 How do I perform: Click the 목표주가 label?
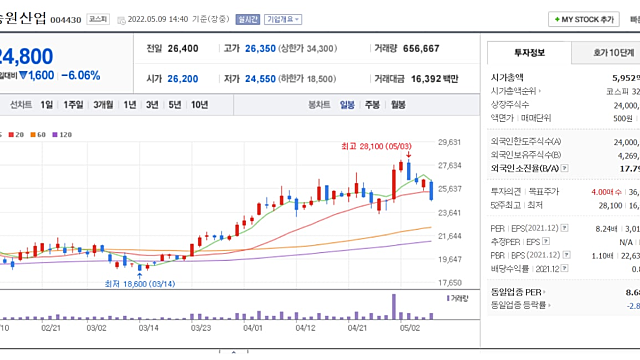[x=544, y=191]
